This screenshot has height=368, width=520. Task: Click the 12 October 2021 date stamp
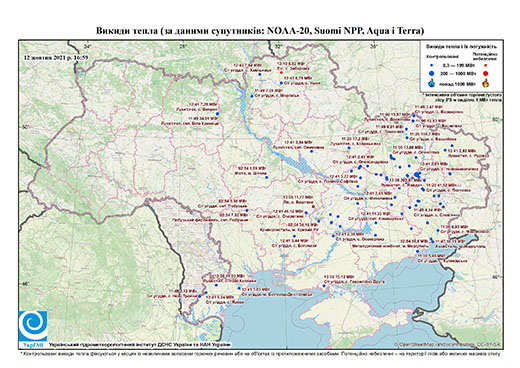pyautogui.click(x=56, y=57)
